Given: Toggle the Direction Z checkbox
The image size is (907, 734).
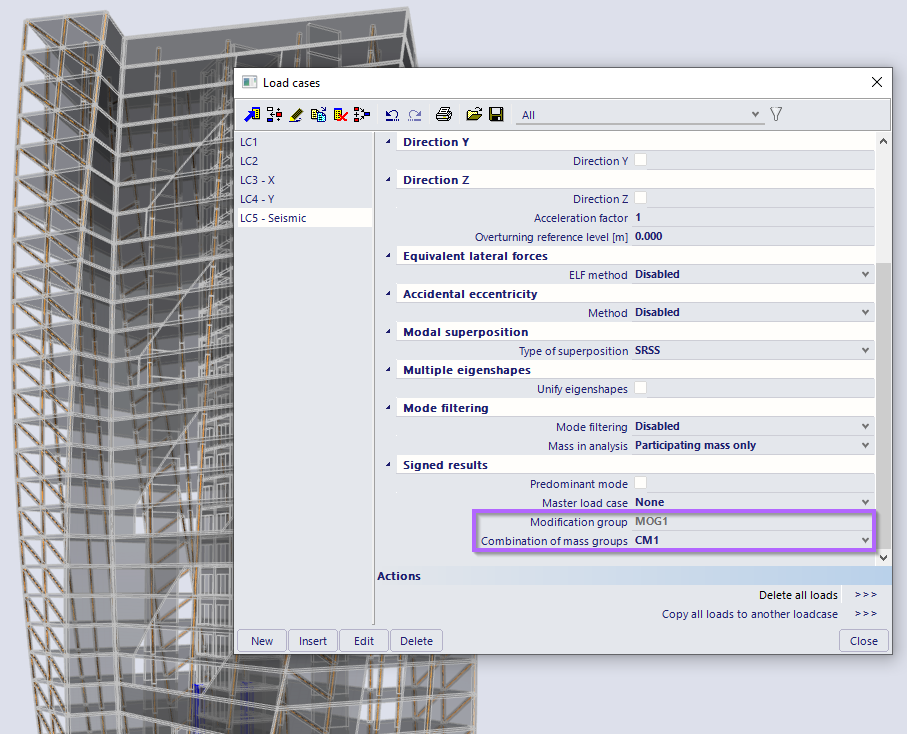Looking at the screenshot, I should 640,198.
